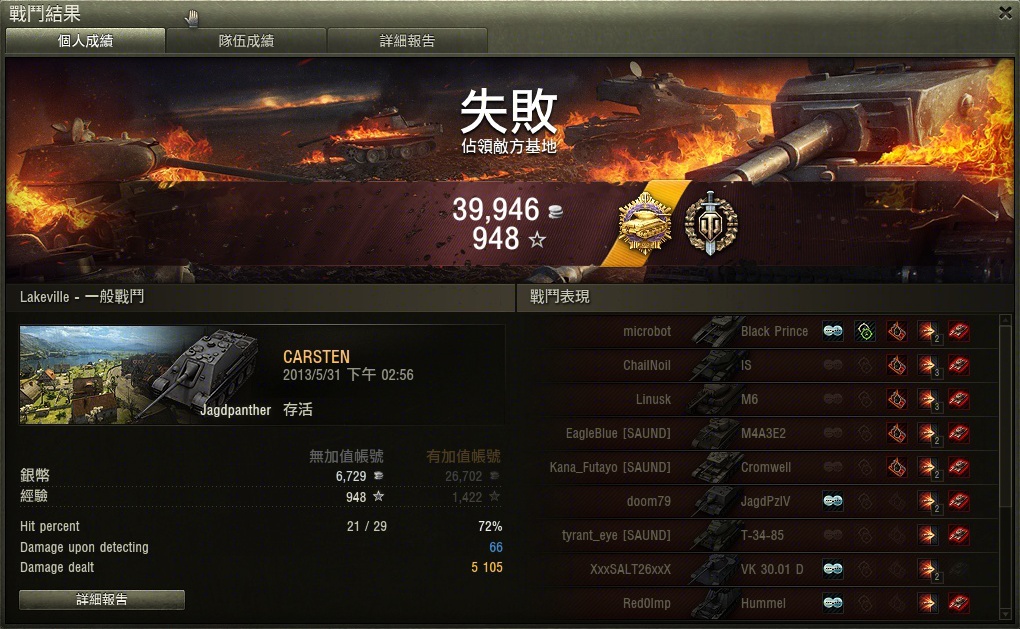The image size is (1020, 629).
Task: Click microbot's green crosshair assist icon
Action: pyautogui.click(x=865, y=331)
